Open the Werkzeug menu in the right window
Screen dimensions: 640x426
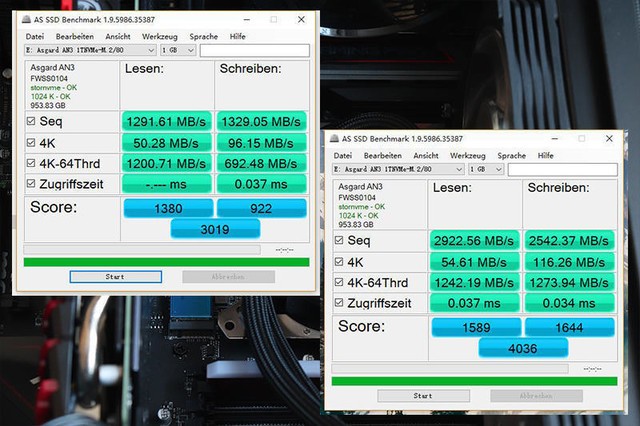[x=468, y=155]
